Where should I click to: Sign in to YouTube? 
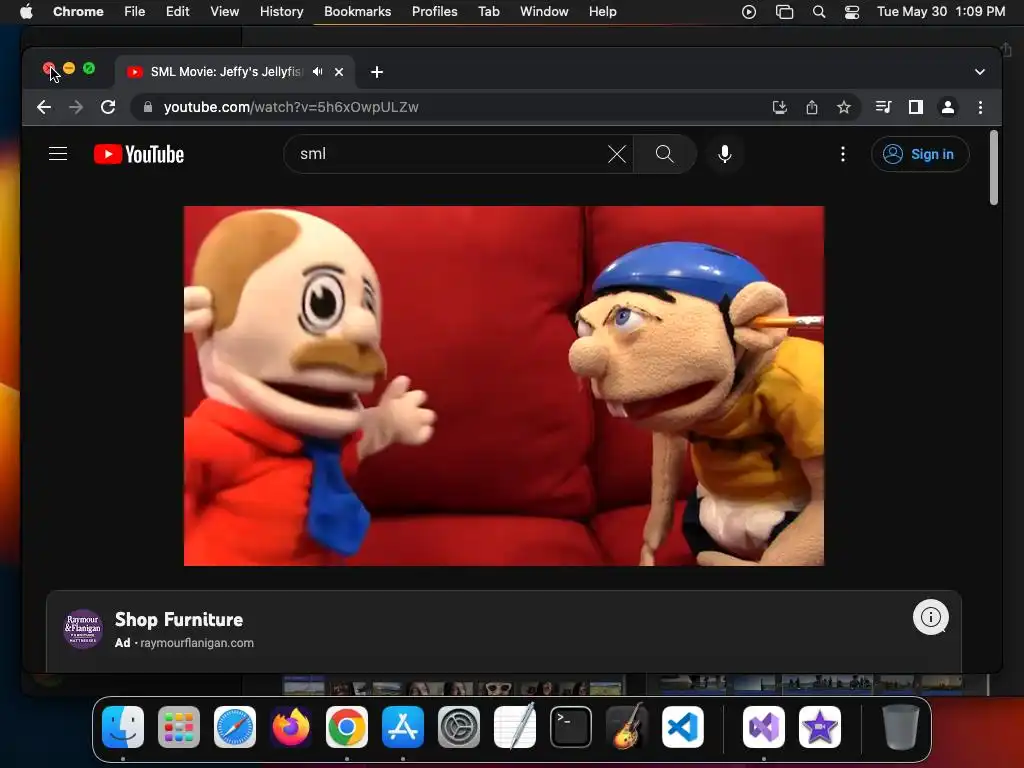[x=920, y=154]
